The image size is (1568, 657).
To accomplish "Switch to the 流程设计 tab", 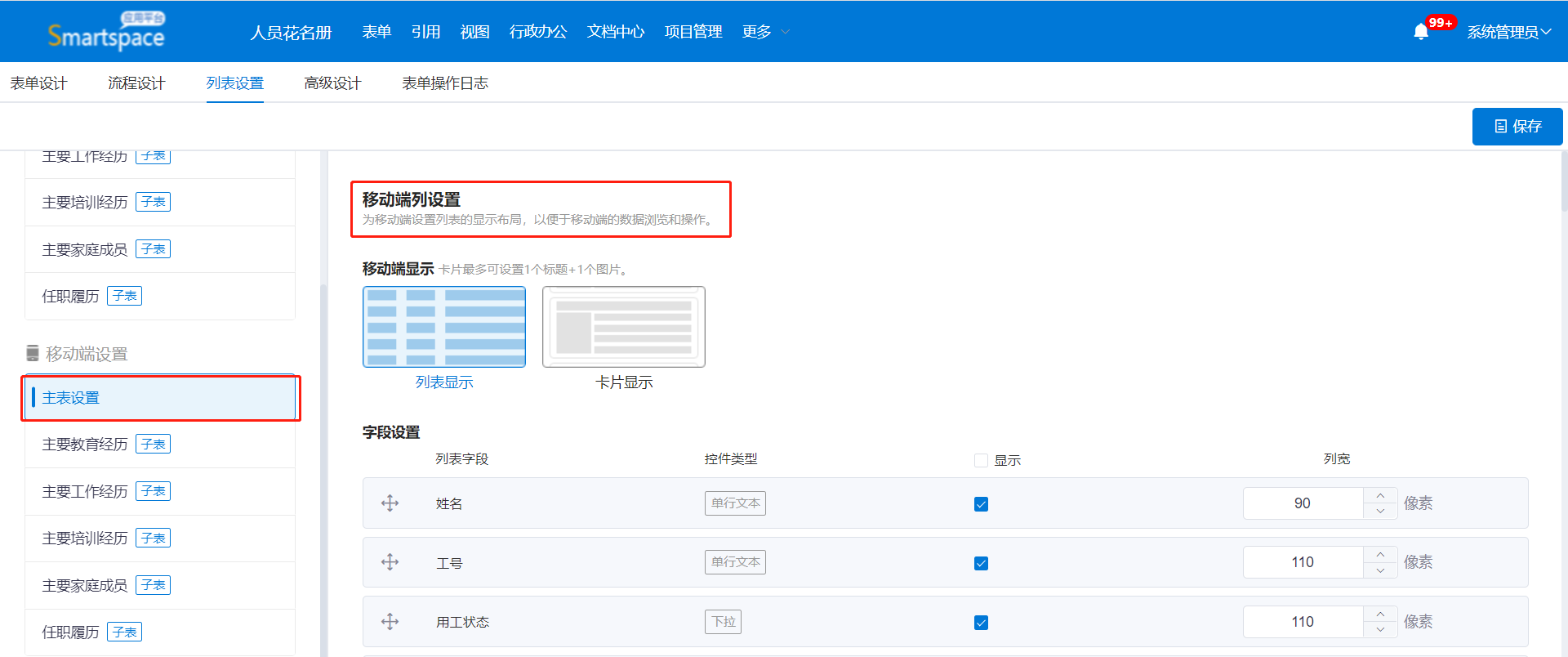I will pyautogui.click(x=136, y=83).
